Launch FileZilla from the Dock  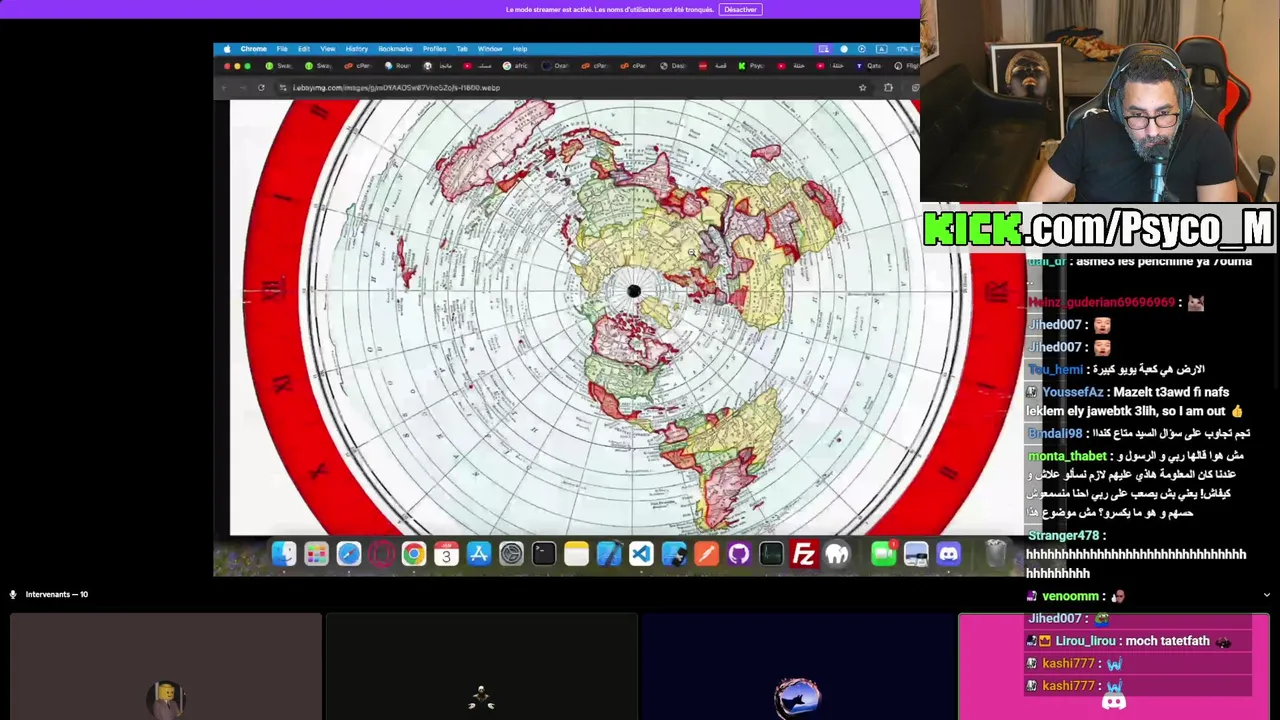coord(804,554)
